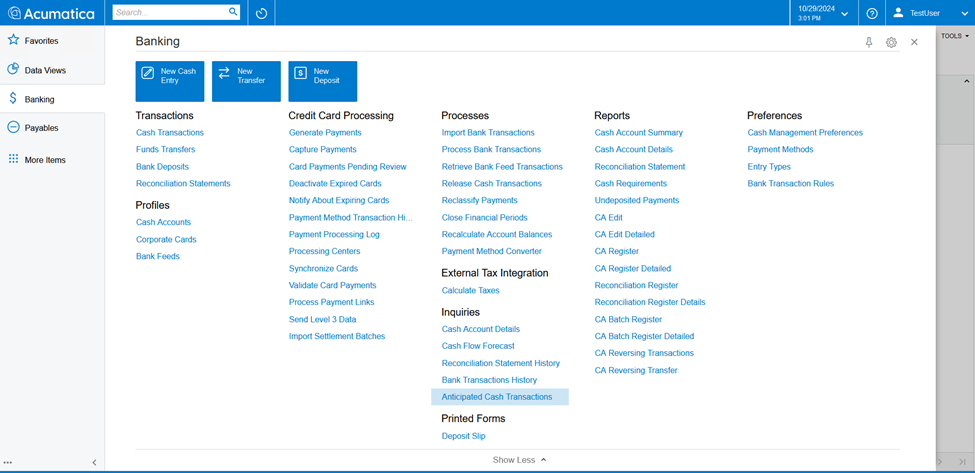
Task: Pin the Banking menu panel
Action: [x=869, y=42]
